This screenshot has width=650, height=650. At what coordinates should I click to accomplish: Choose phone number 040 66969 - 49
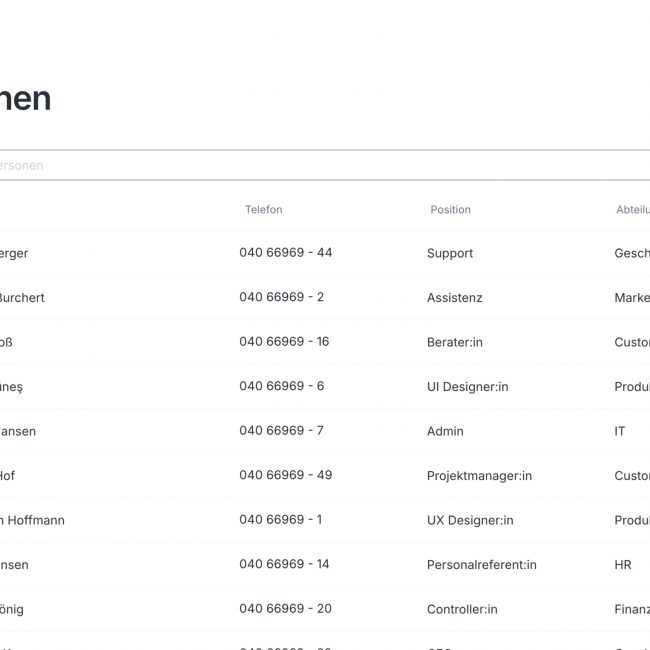(285, 475)
